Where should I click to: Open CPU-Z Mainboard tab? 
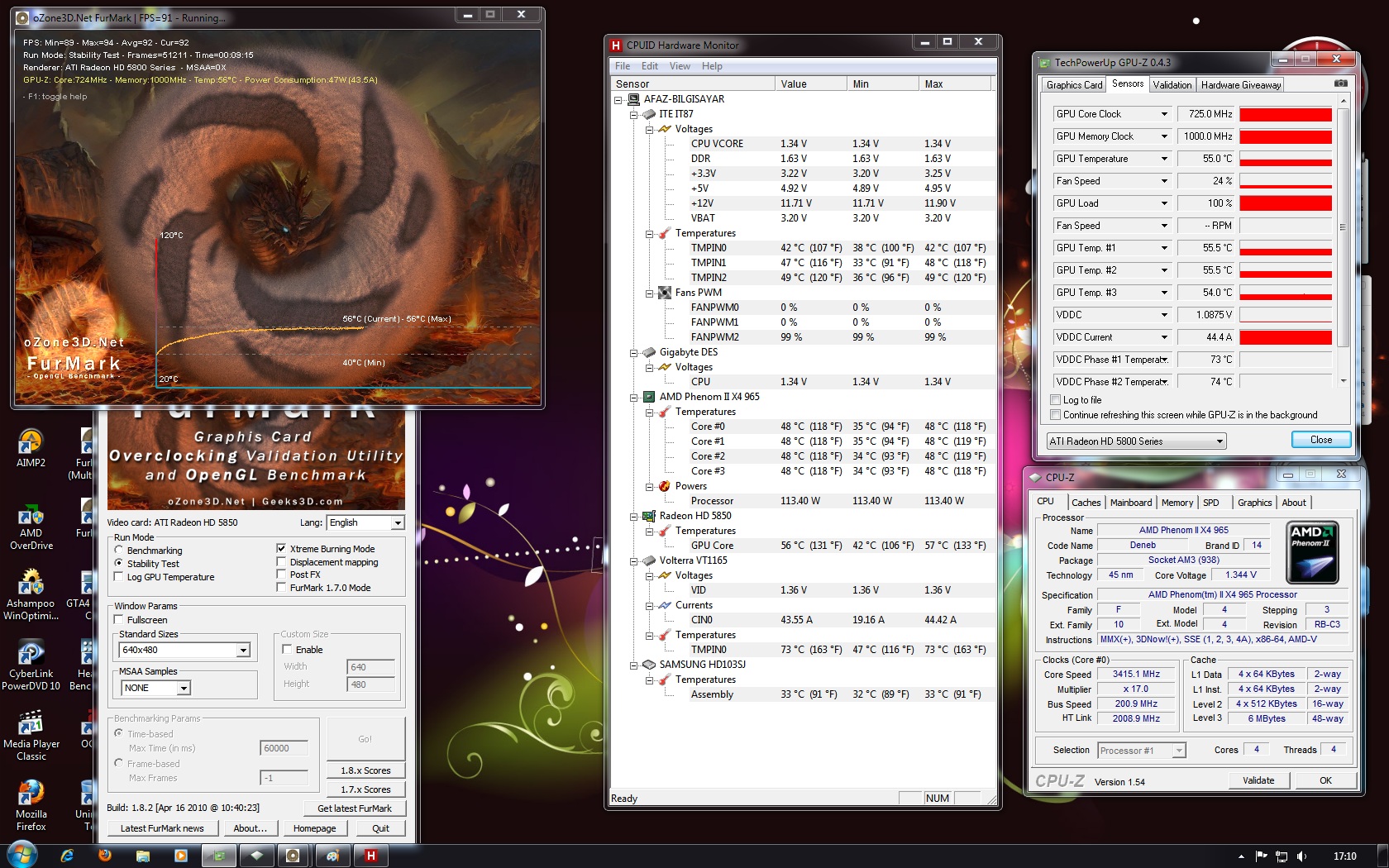pos(1131,503)
